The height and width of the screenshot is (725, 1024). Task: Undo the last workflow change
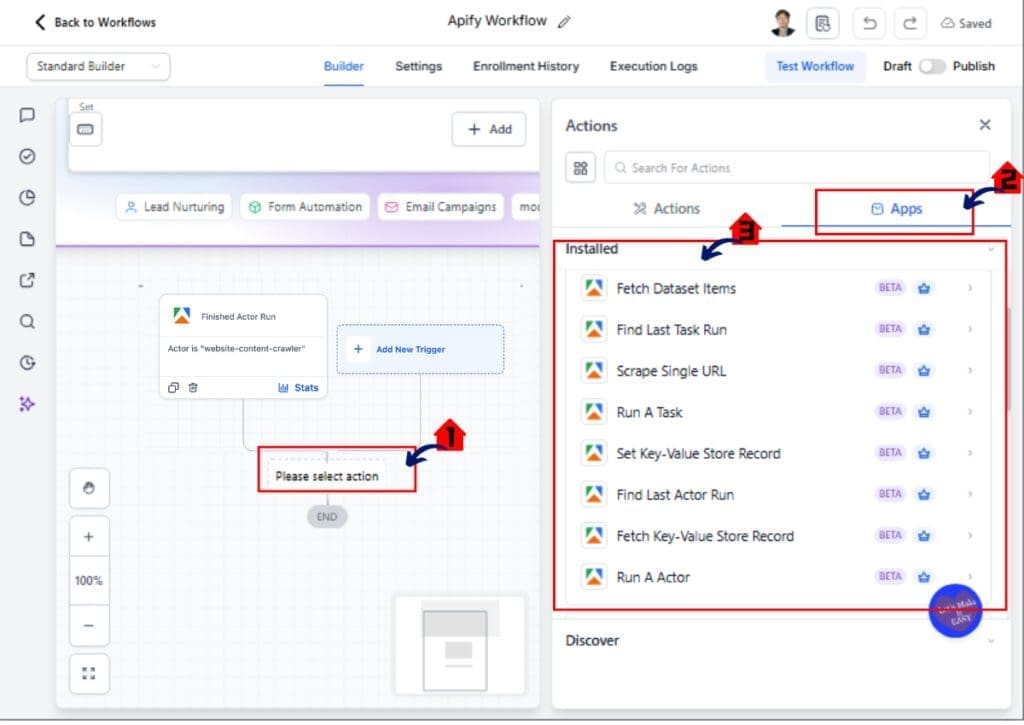click(869, 24)
